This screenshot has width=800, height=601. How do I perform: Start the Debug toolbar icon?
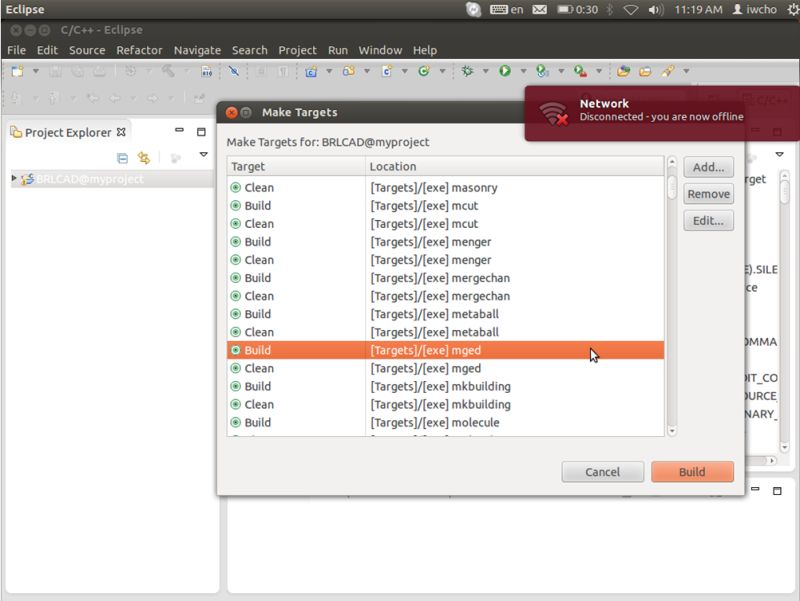pyautogui.click(x=468, y=72)
